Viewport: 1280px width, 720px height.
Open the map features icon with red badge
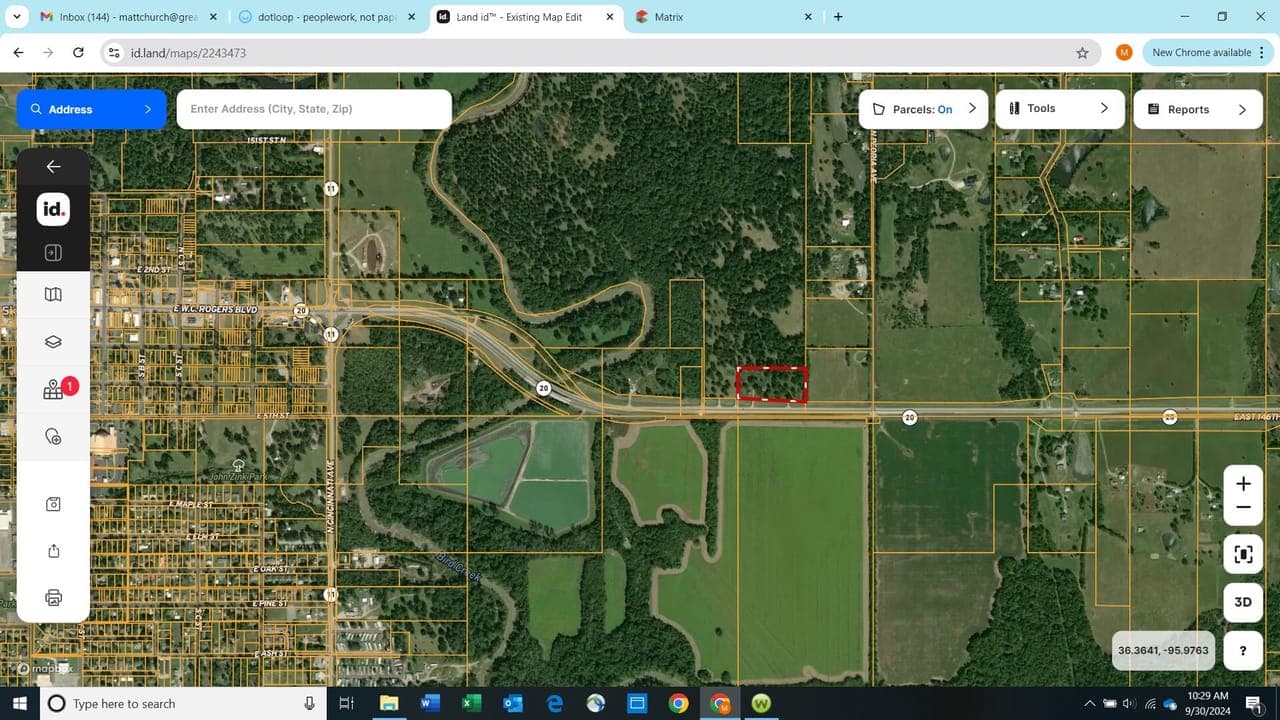[54, 391]
